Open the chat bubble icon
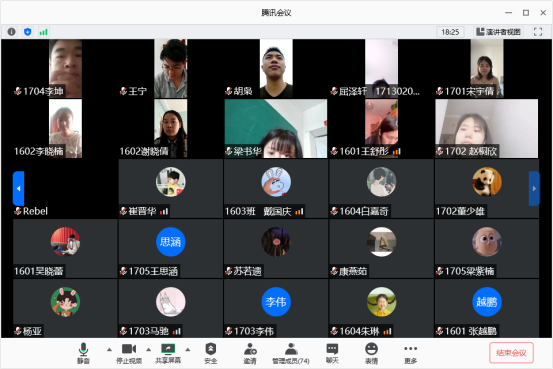The height and width of the screenshot is (369, 553). tap(332, 349)
